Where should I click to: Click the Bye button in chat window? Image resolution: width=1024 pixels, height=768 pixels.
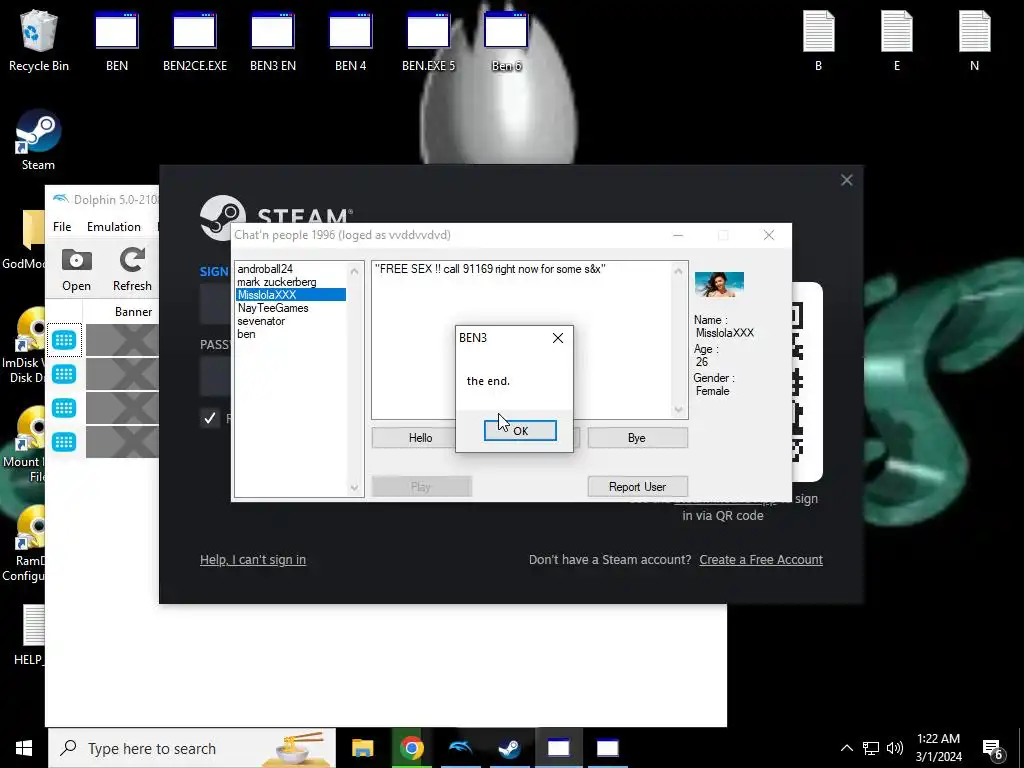tap(637, 438)
